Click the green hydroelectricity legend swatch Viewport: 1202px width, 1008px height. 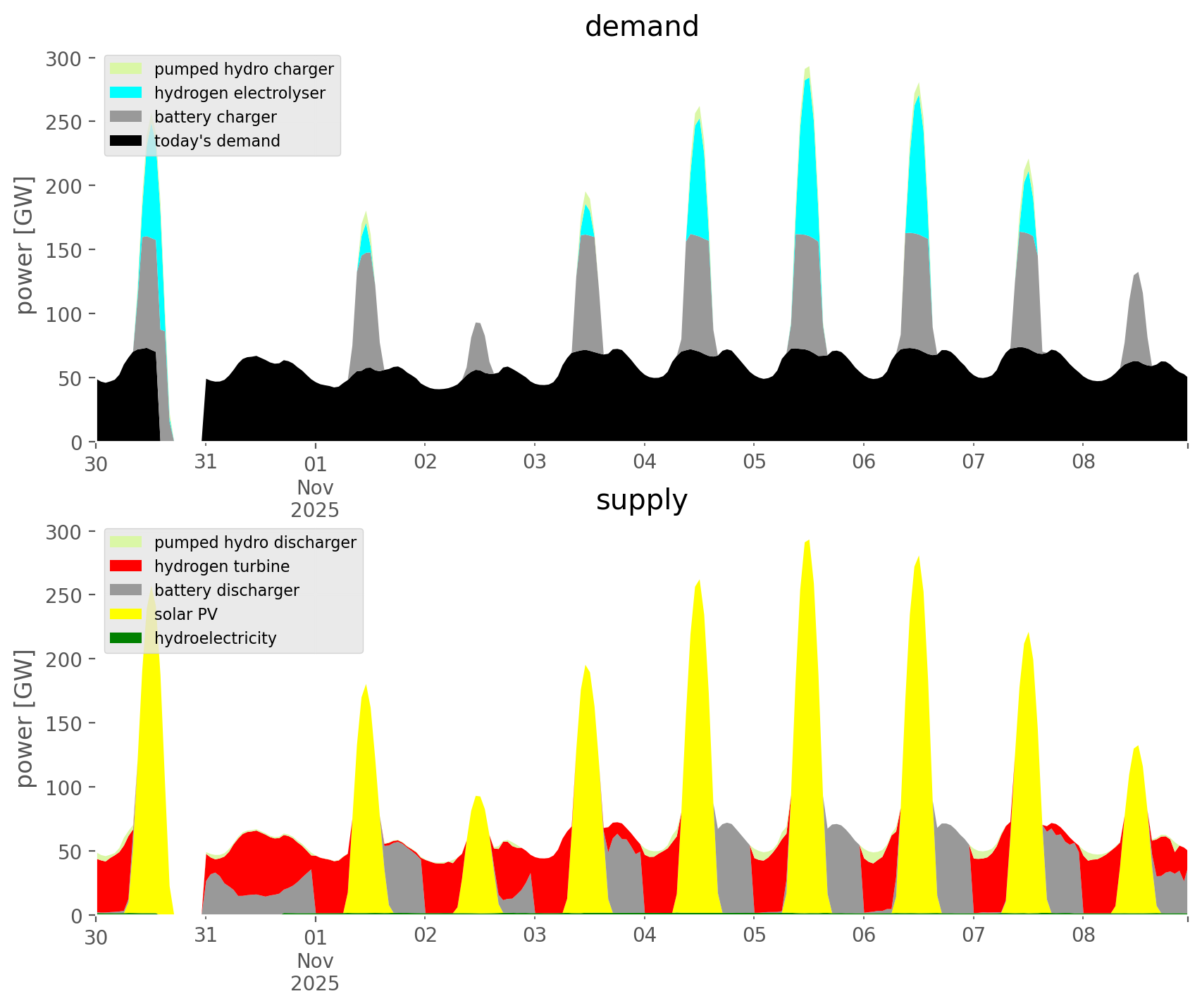126,638
